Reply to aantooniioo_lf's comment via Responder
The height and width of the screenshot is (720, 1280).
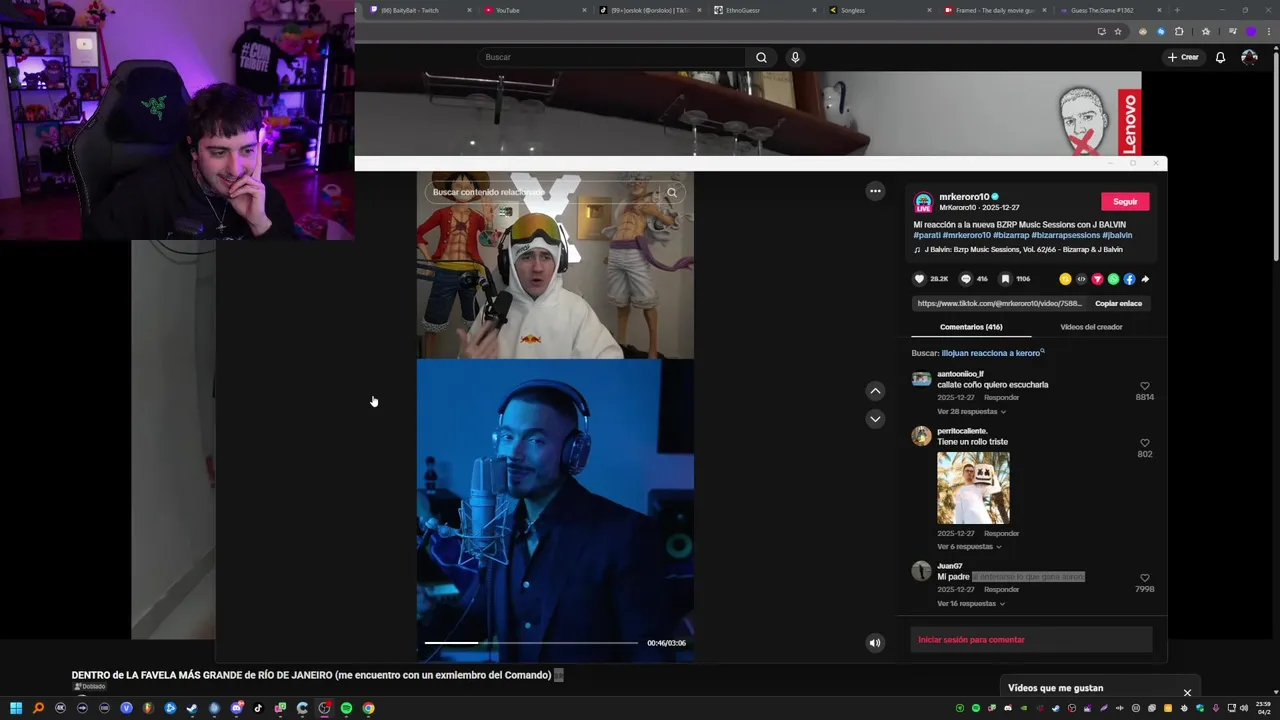(1001, 398)
